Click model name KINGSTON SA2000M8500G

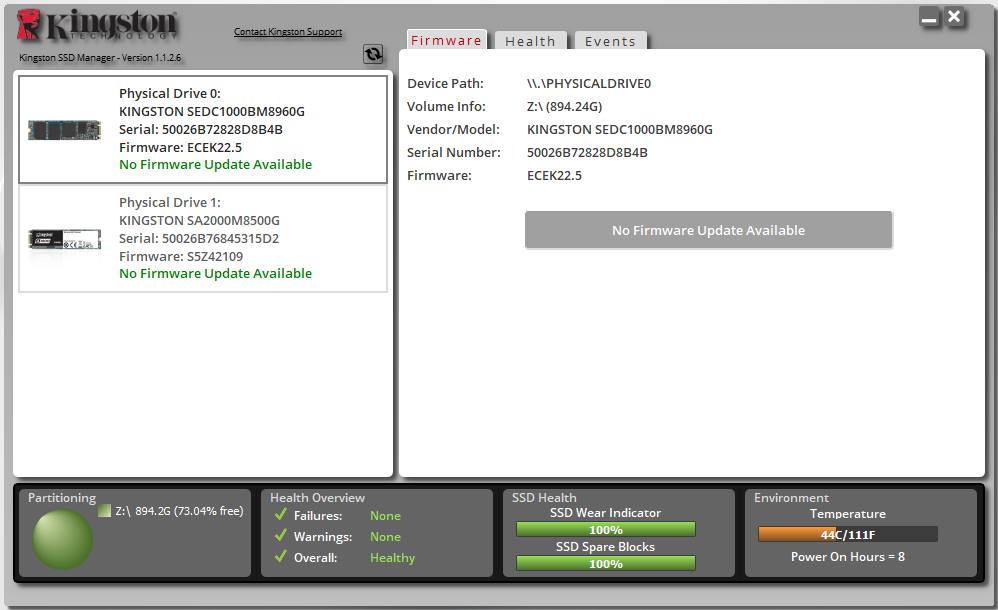[199, 220]
